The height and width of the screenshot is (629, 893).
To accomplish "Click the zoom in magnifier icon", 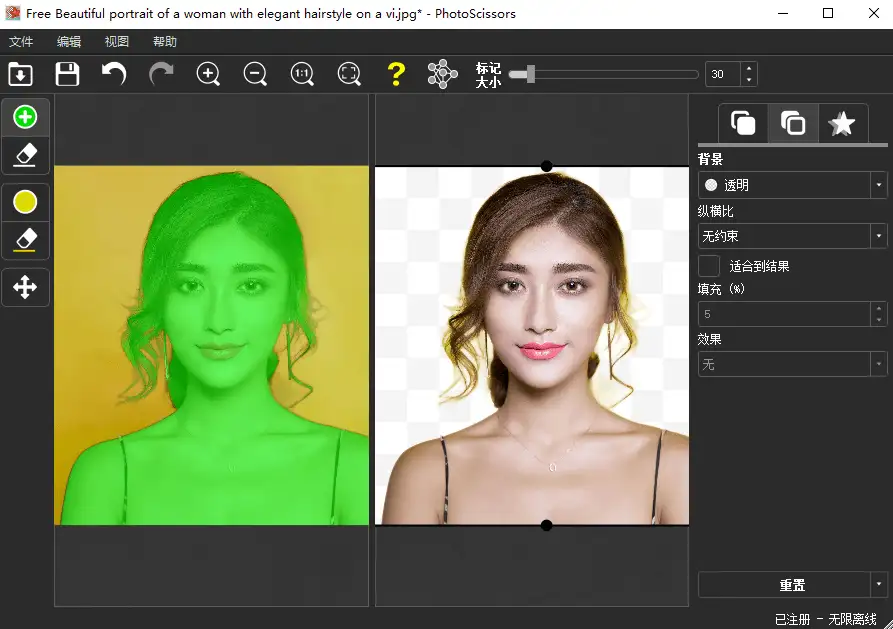I will 208,74.
